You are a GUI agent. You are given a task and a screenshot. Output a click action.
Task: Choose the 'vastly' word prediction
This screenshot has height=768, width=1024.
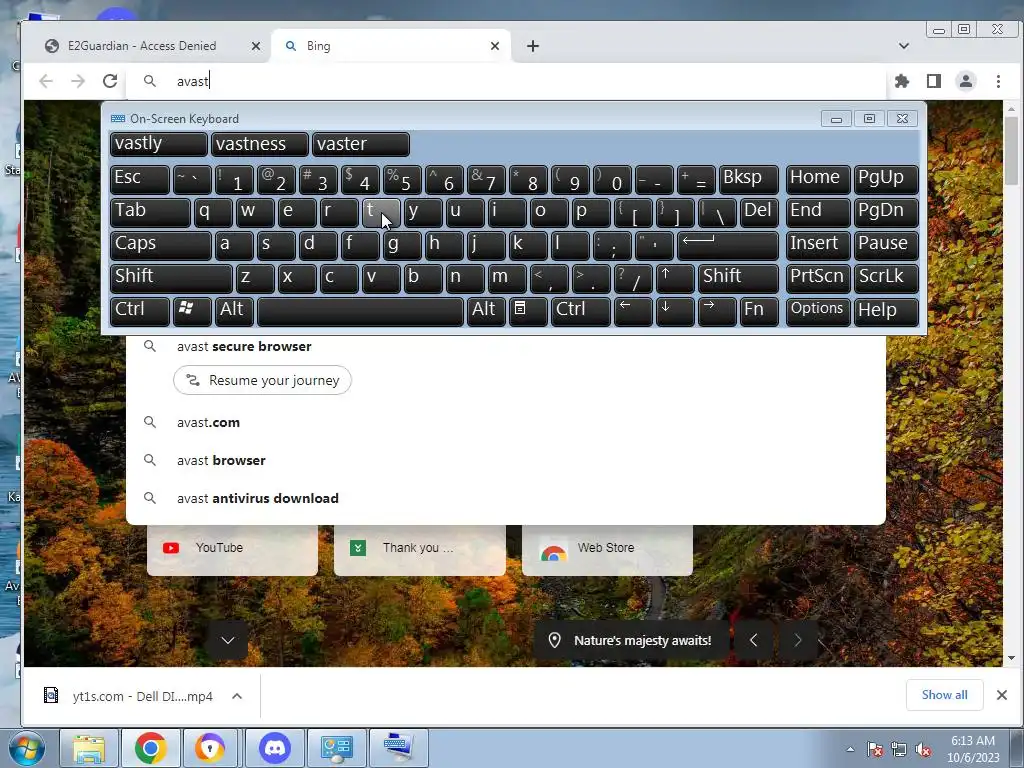tap(159, 144)
